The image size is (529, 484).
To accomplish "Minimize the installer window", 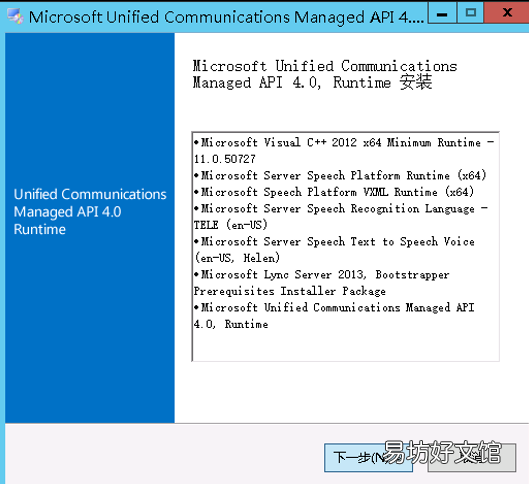I will 442,13.
